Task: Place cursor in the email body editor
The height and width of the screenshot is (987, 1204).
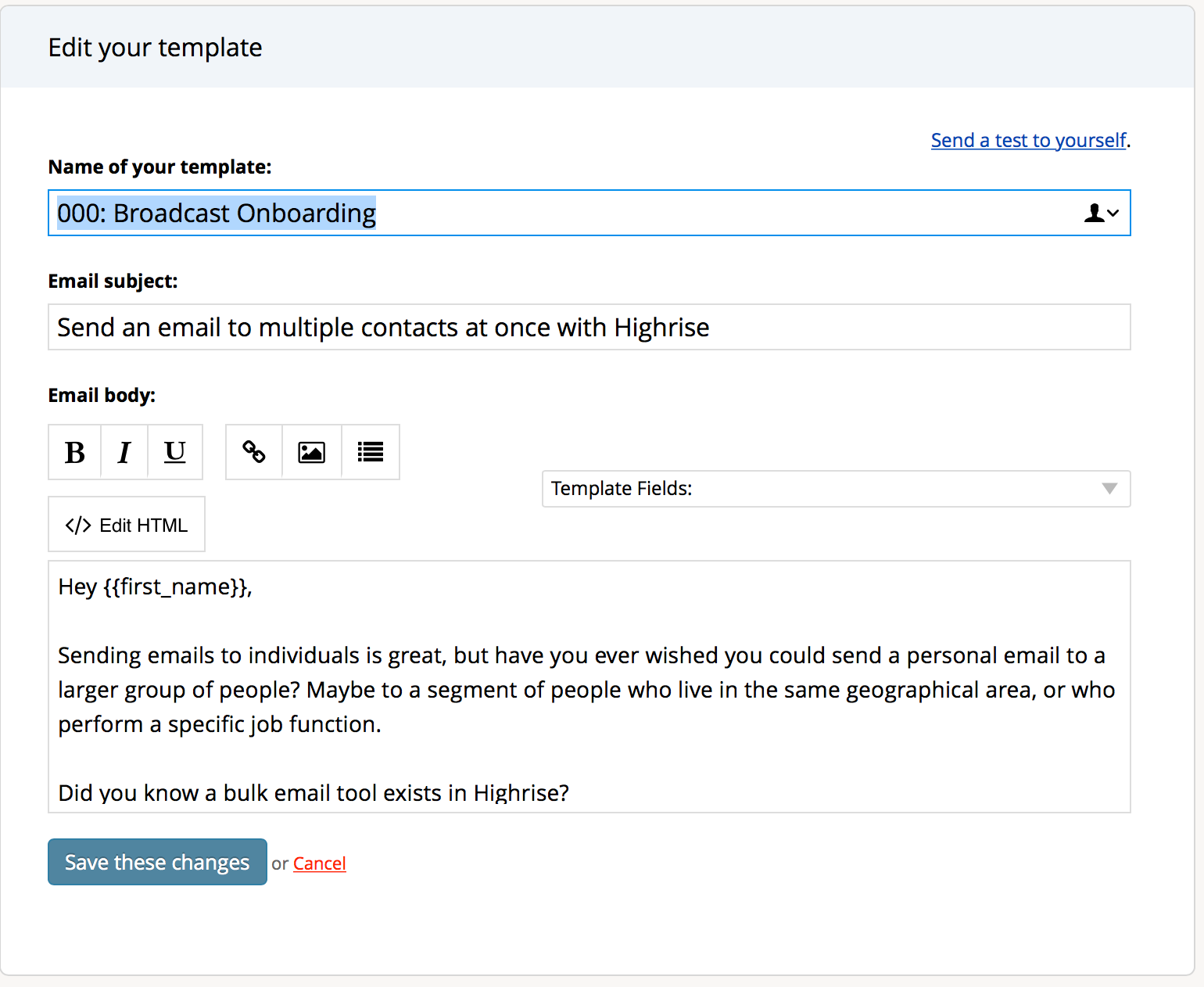Action: coord(589,687)
